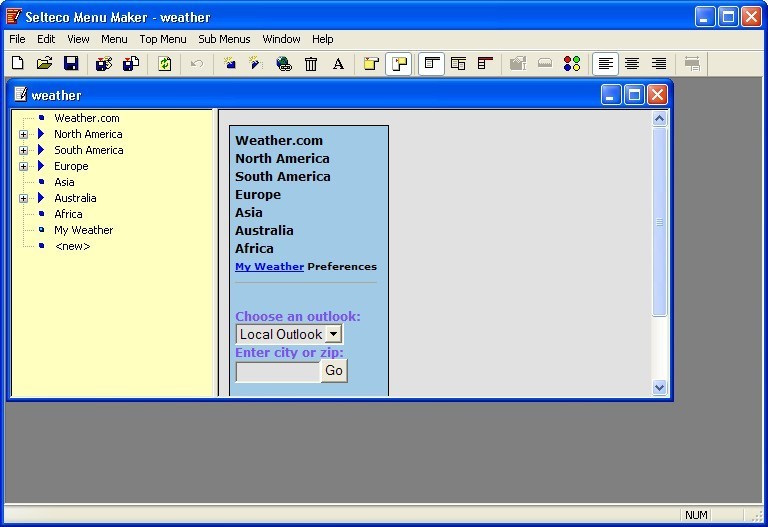Open font settings with the letter A icon
Screen dimensions: 768x527
point(338,64)
